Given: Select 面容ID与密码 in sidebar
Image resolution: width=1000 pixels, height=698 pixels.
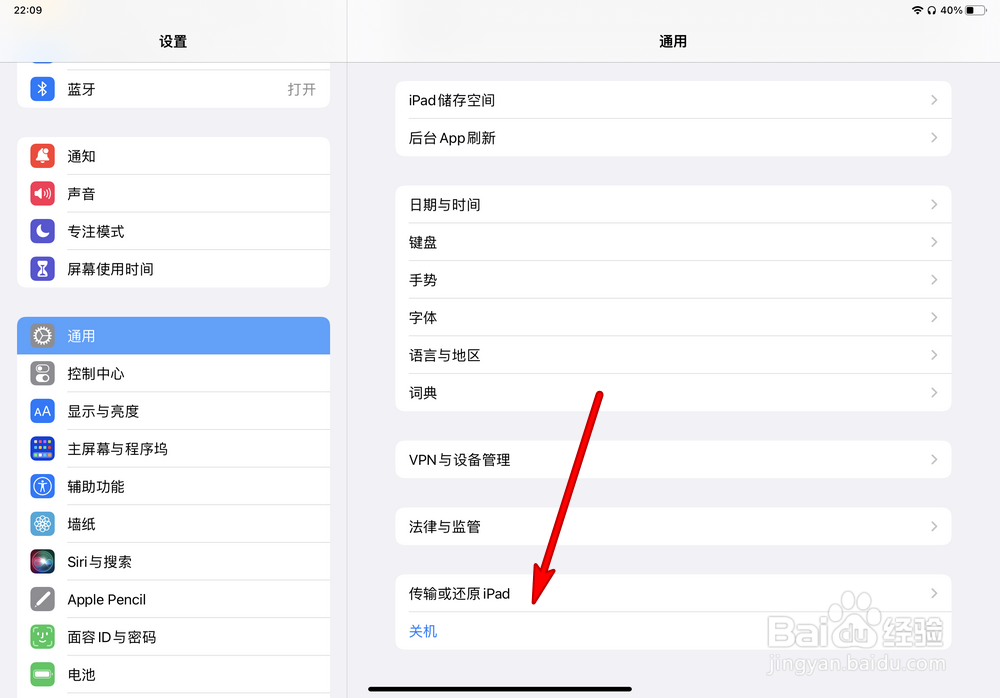Looking at the screenshot, I should click(173, 637).
